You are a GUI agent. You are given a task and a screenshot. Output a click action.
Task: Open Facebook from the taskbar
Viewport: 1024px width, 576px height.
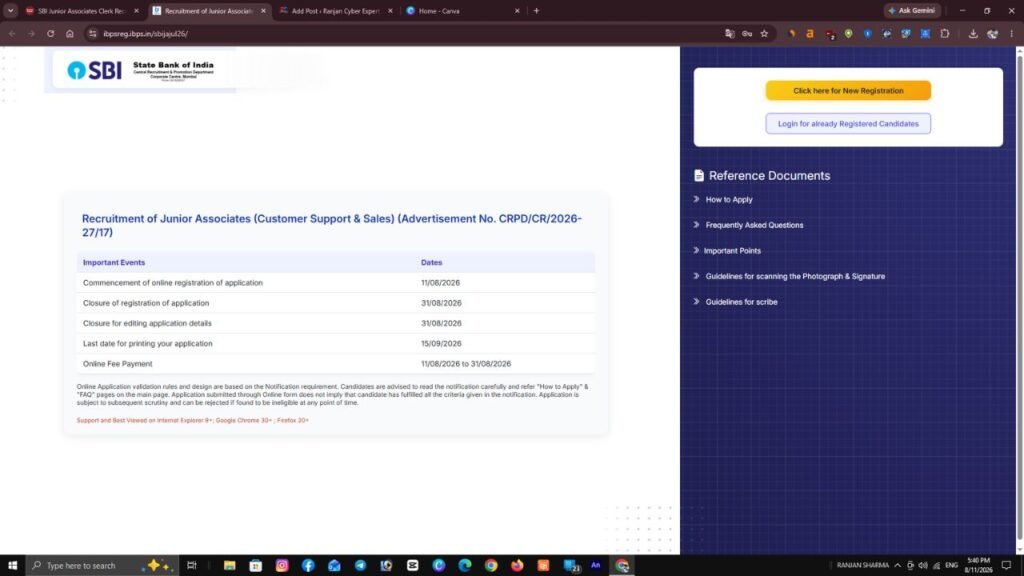(308, 565)
